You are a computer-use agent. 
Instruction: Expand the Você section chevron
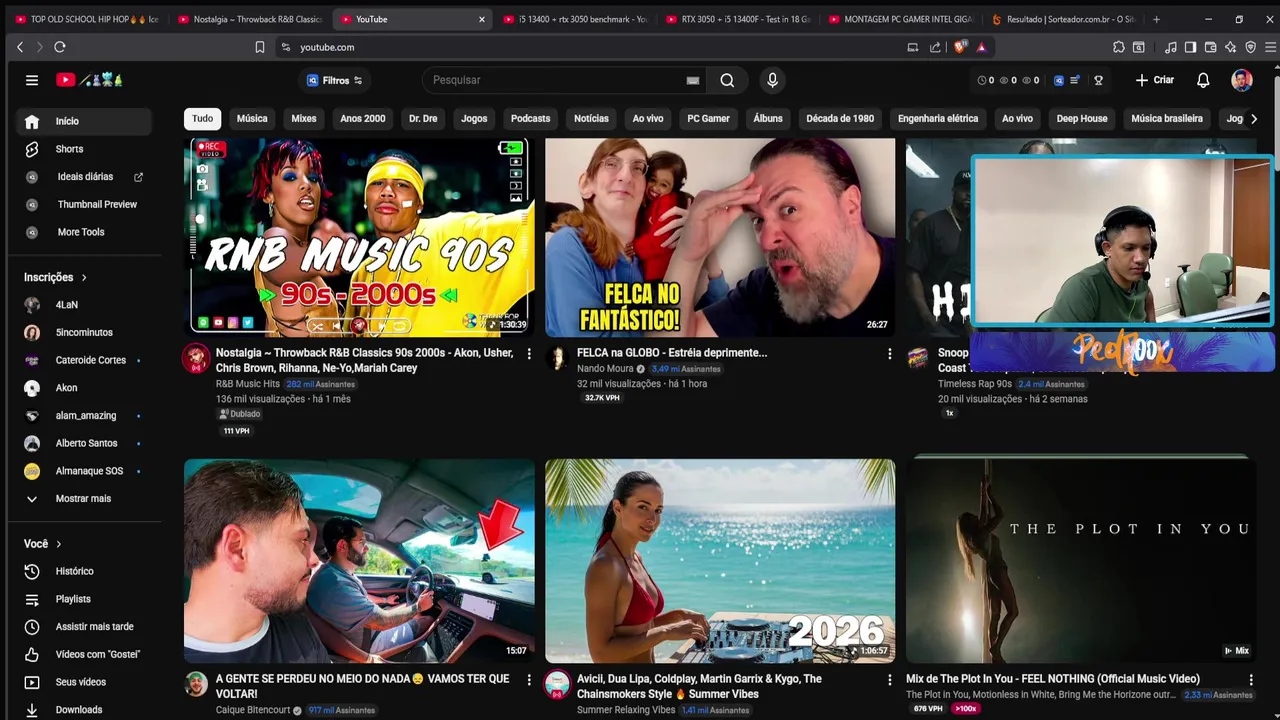[59, 544]
